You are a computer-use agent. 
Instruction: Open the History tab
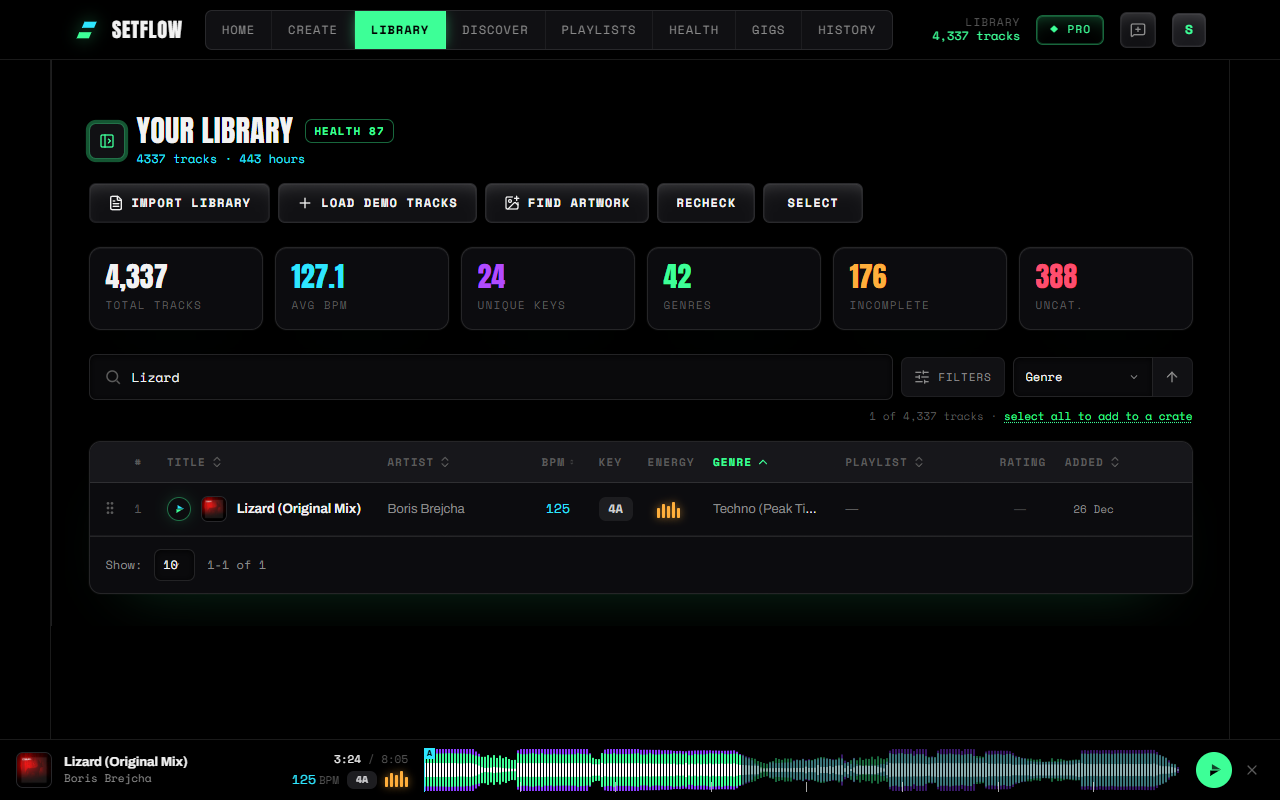(847, 30)
